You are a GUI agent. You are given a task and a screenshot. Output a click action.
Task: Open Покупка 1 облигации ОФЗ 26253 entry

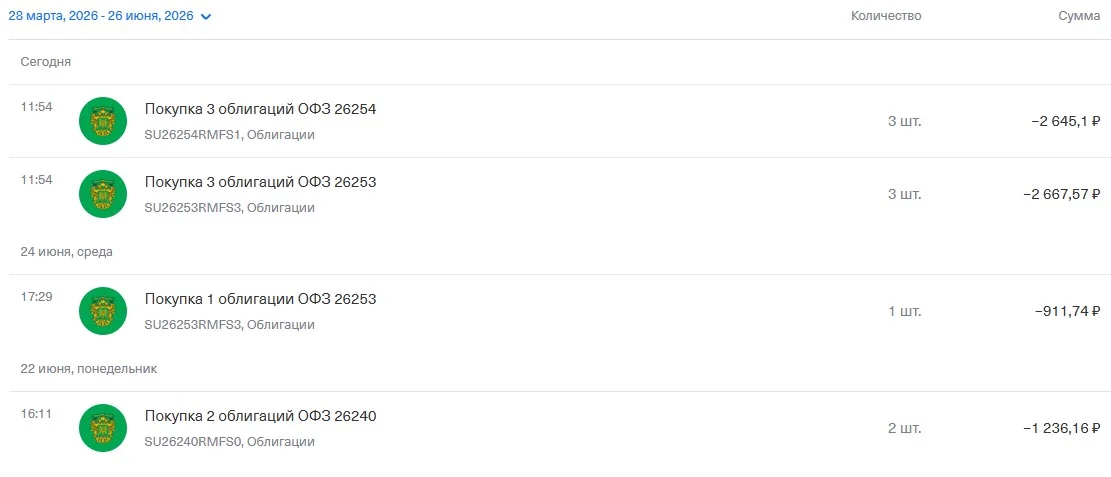[556, 311]
